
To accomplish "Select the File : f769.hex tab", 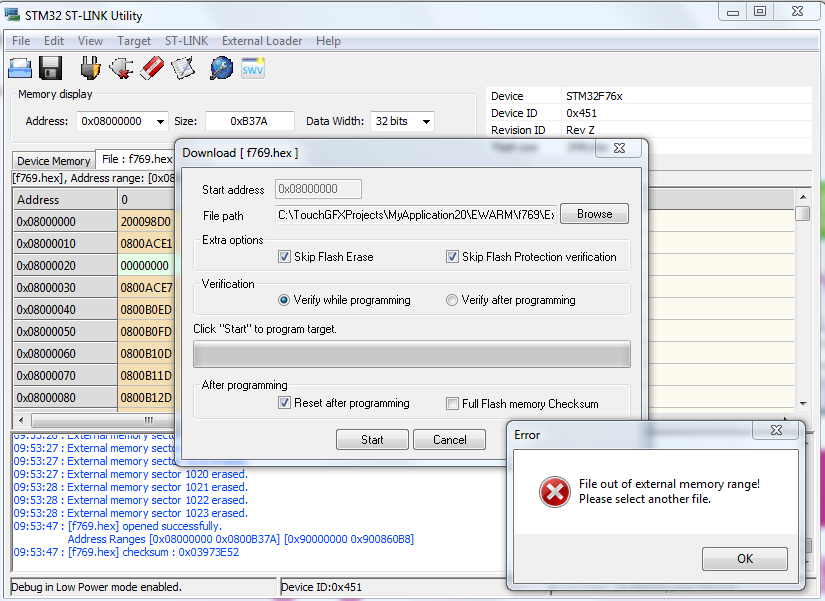I will [x=137, y=159].
